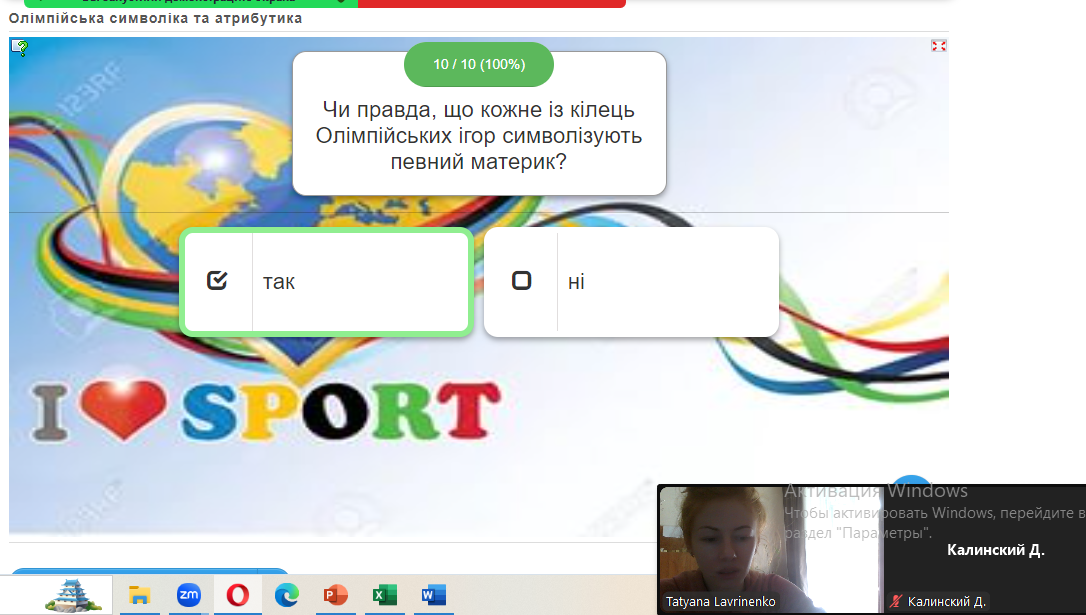The image size is (1086, 615).
Task: Exit fullscreen with the red arrows icon
Action: (x=938, y=46)
